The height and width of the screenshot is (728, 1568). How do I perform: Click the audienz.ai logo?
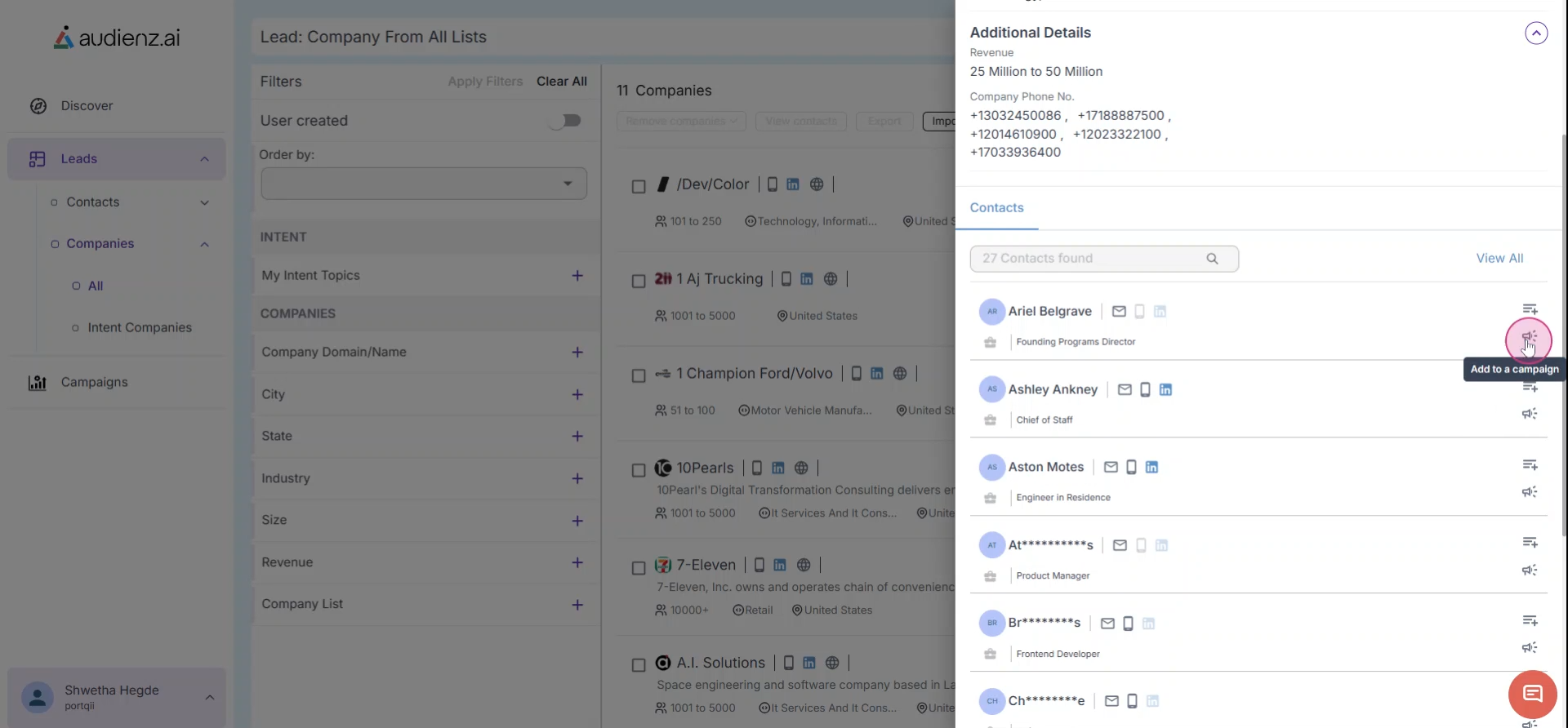click(117, 38)
